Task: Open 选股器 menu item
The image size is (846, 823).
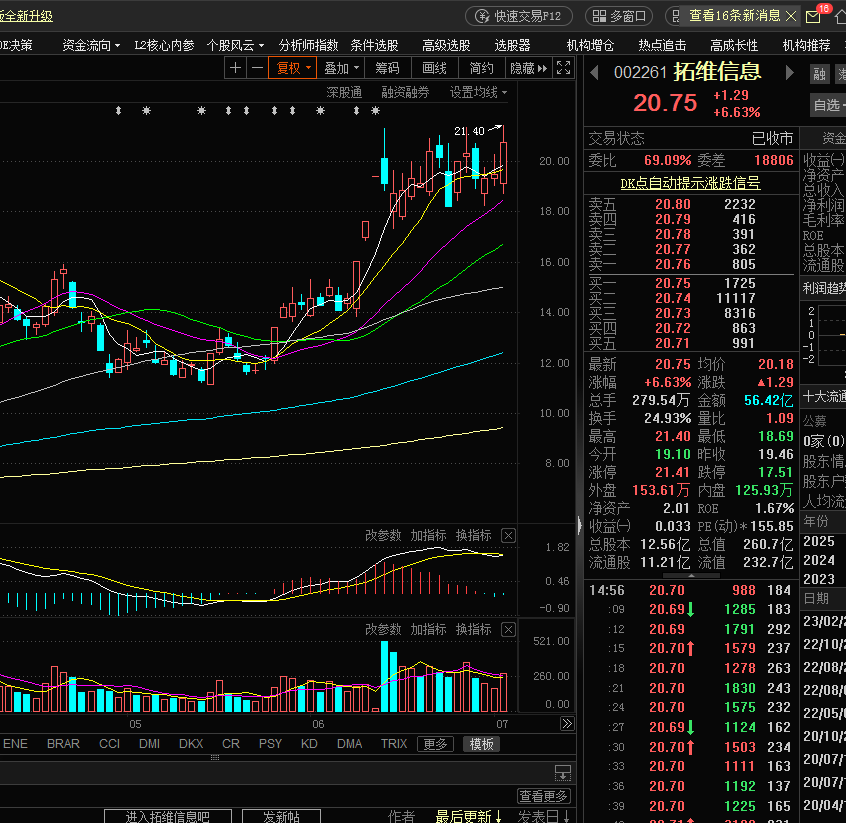Action: click(512, 45)
